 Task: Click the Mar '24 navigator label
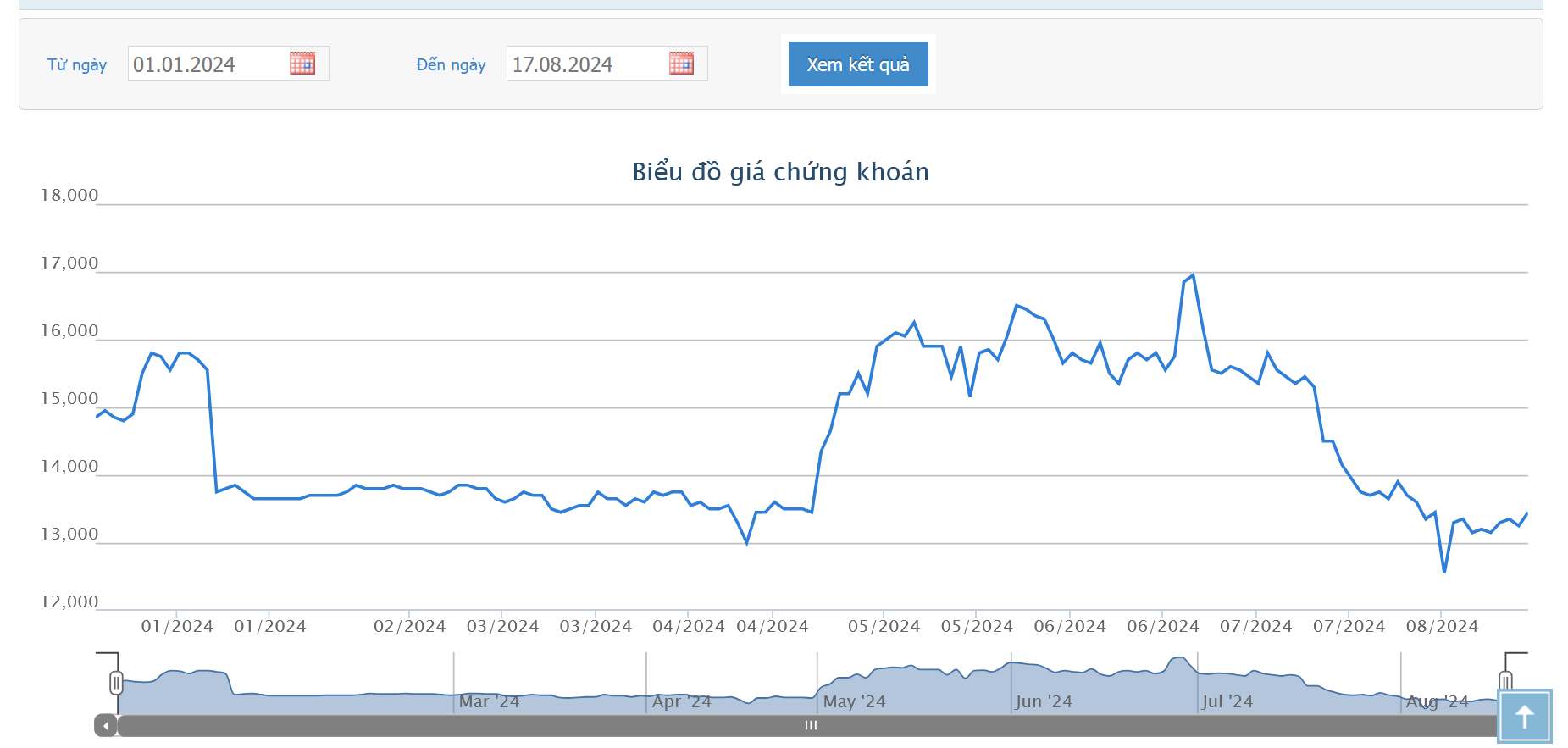click(490, 701)
